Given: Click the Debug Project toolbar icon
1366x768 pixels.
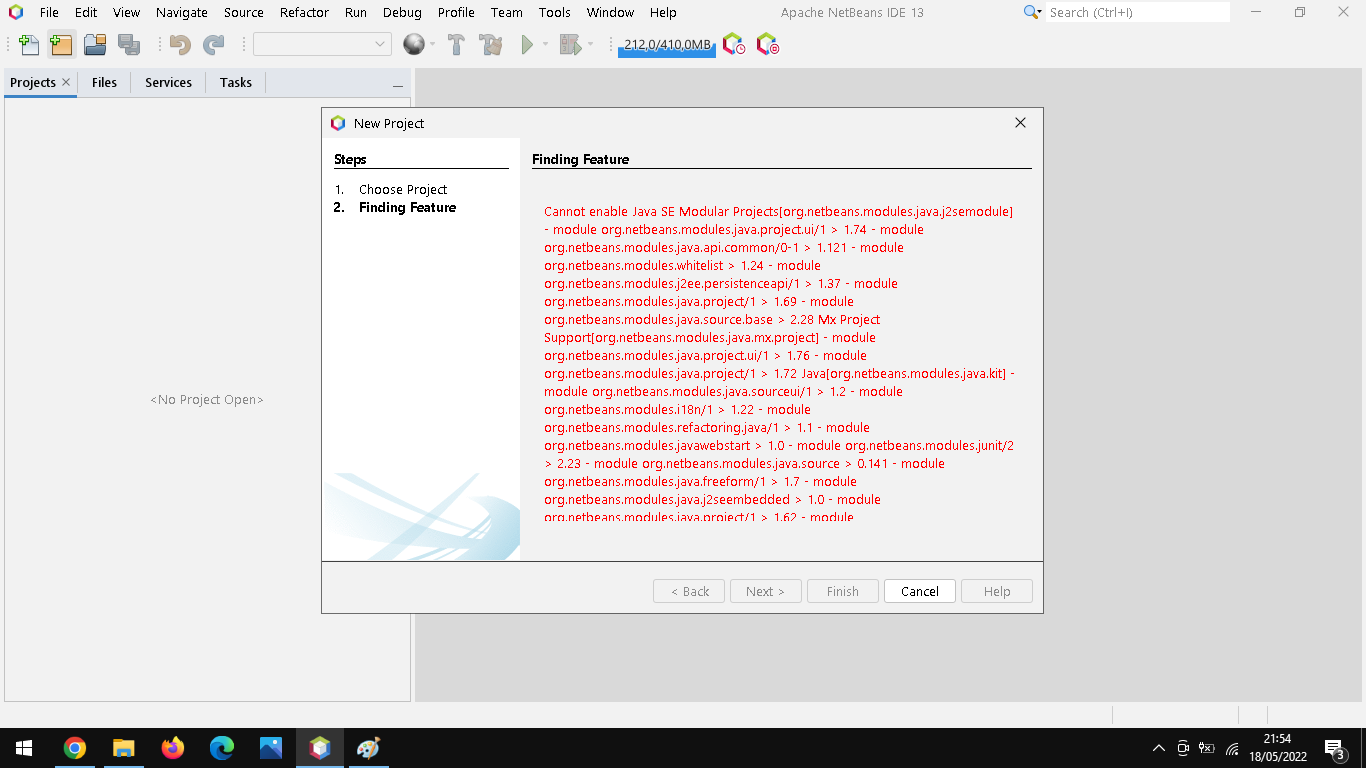Looking at the screenshot, I should pyautogui.click(x=570, y=44).
